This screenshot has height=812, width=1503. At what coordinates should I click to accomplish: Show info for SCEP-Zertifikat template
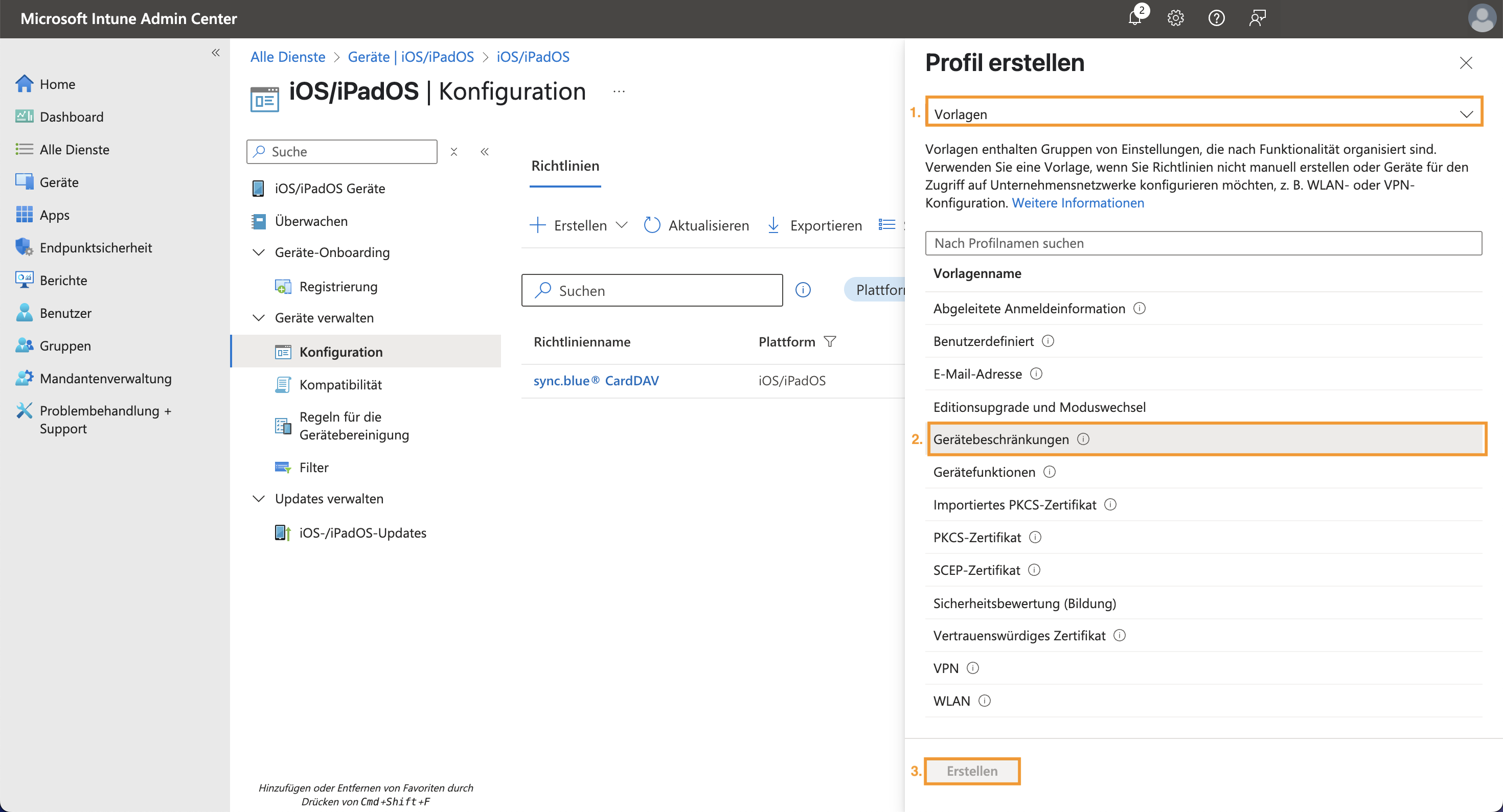pyautogui.click(x=1034, y=569)
